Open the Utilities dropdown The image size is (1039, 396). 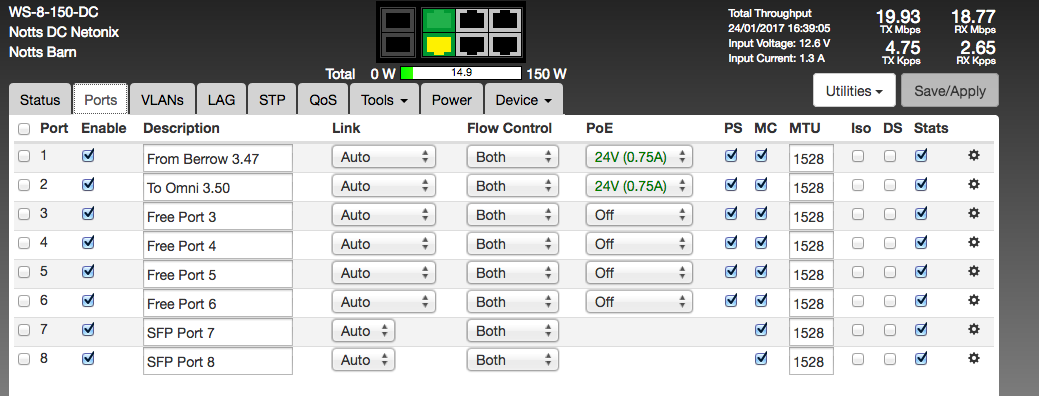854,91
